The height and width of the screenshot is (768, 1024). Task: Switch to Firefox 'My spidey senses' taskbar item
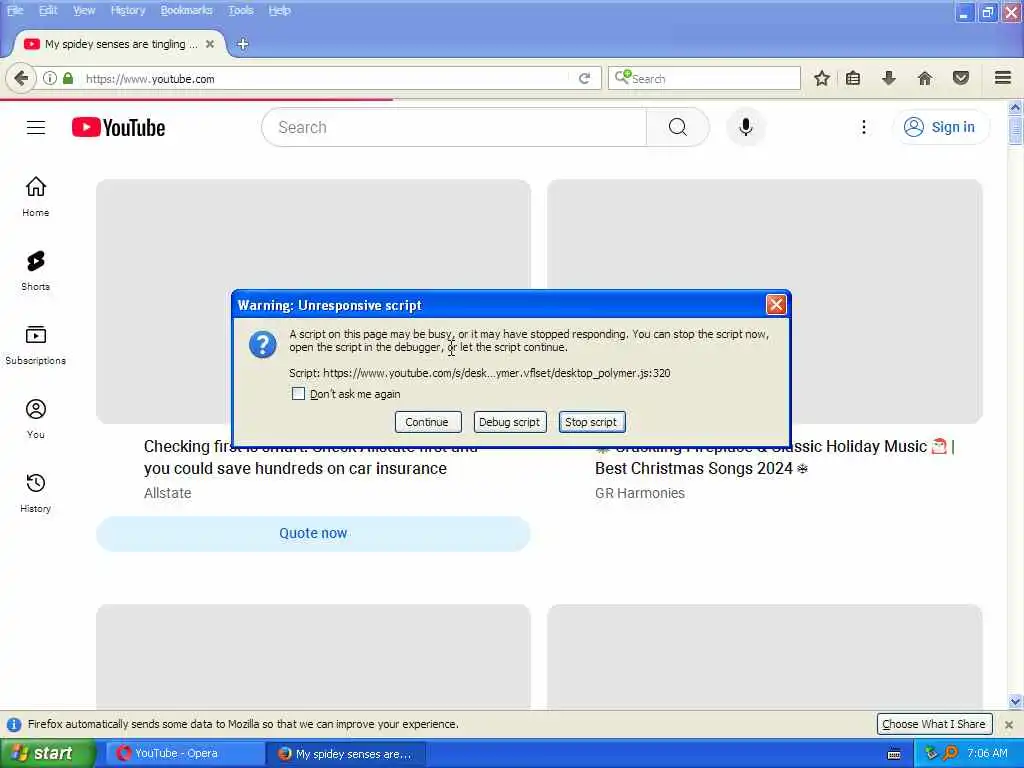[346, 753]
